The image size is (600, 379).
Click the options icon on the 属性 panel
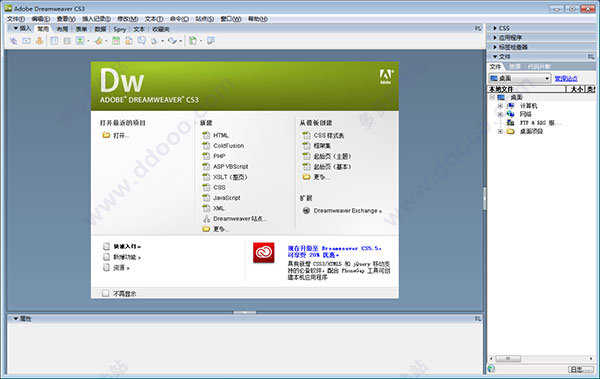478,319
